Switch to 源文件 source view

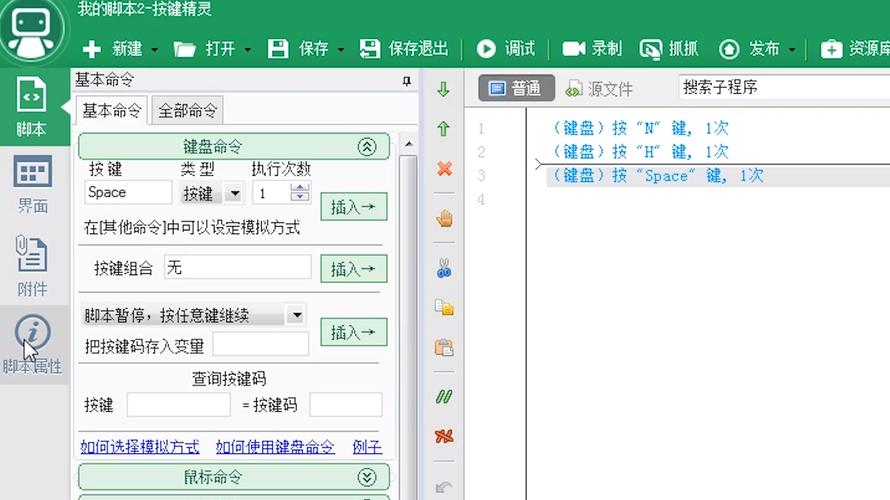click(x=599, y=88)
